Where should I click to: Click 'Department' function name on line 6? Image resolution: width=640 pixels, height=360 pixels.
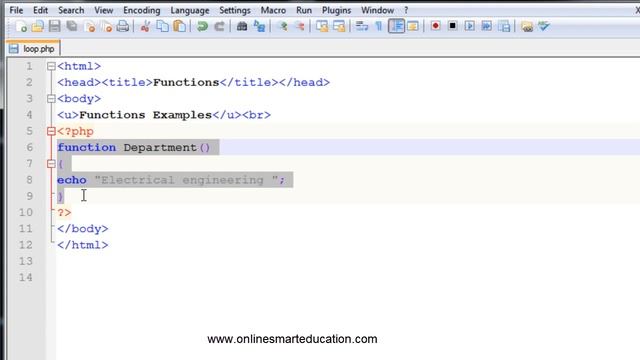(160, 148)
